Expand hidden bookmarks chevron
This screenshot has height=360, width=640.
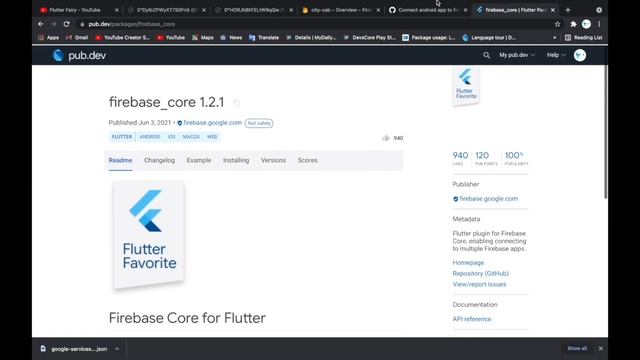[554, 38]
